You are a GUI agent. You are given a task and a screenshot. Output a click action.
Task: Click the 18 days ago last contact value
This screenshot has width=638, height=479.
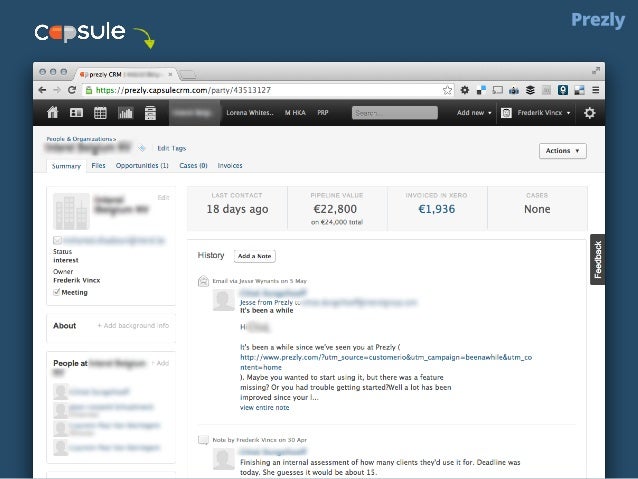(x=237, y=209)
